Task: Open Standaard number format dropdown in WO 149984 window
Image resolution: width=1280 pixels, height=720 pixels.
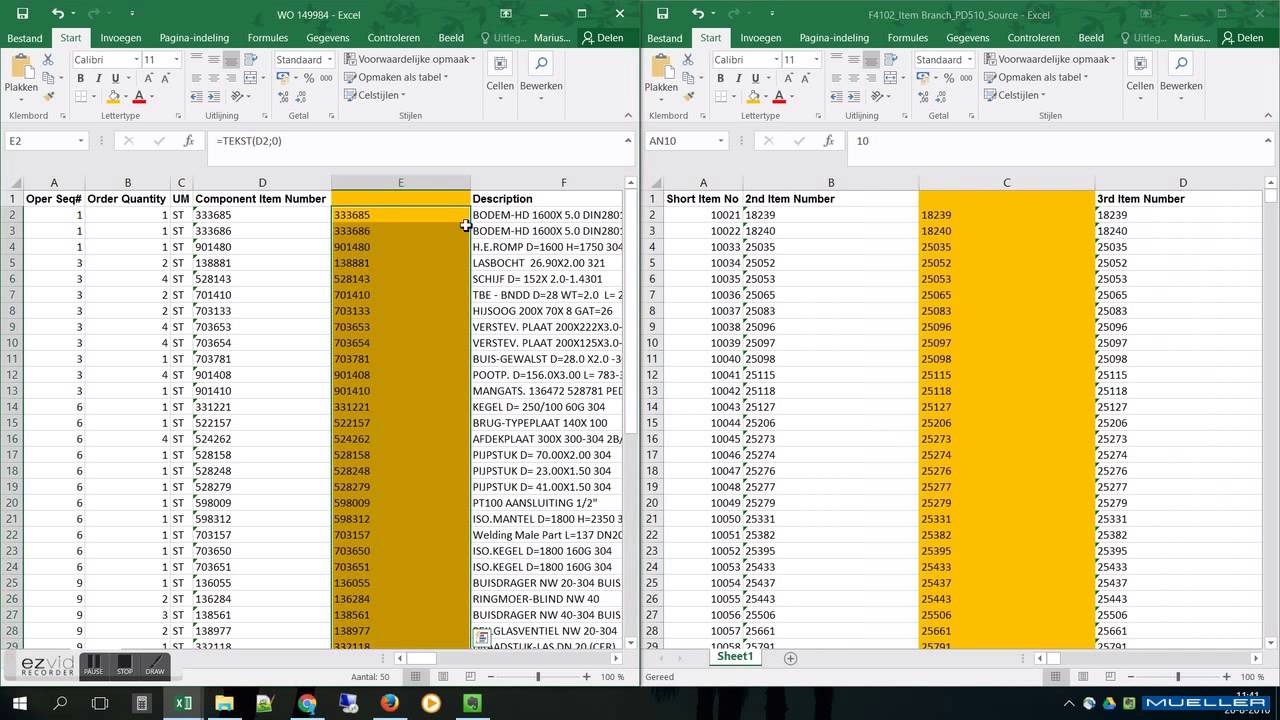Action: [329, 60]
